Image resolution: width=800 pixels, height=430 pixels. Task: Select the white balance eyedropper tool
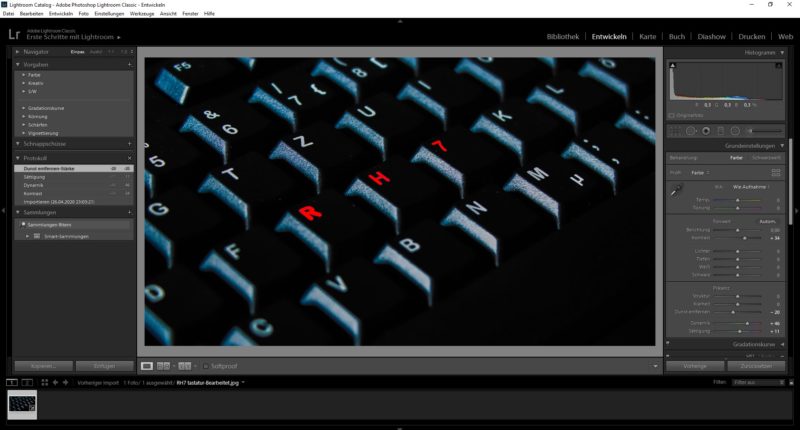tap(676, 189)
